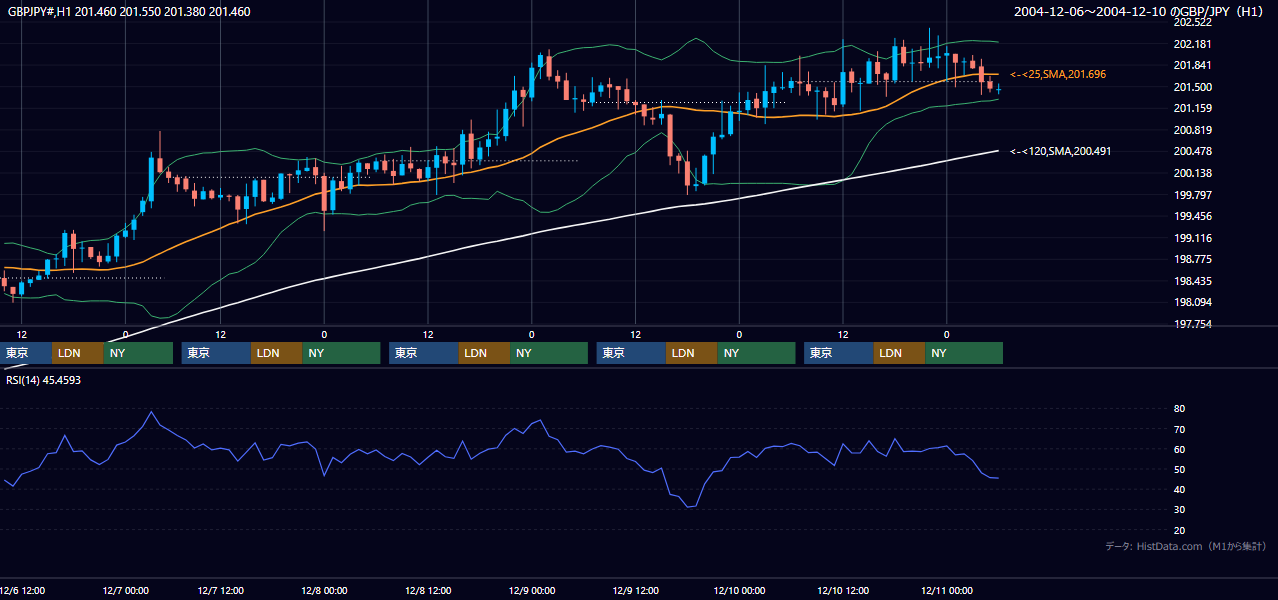Click the last 東京 session block
Image resolution: width=1278 pixels, height=600 pixels.
point(839,353)
